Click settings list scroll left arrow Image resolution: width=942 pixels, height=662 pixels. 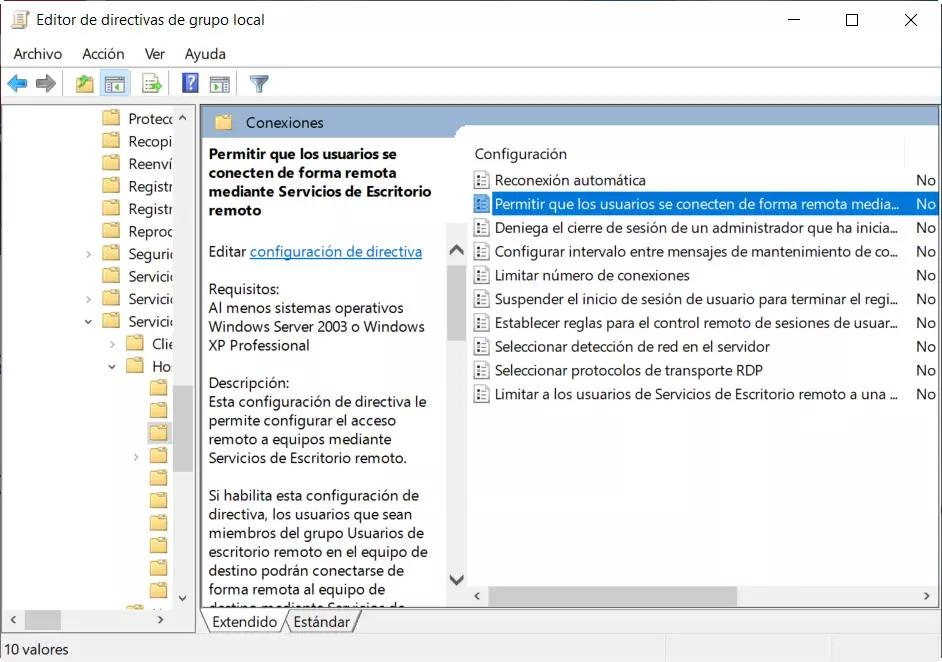pos(477,596)
